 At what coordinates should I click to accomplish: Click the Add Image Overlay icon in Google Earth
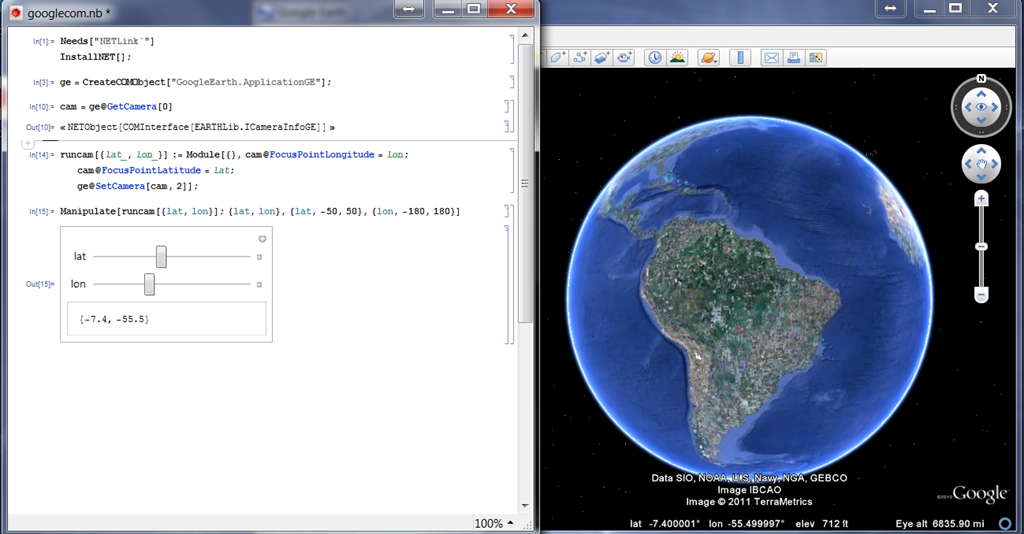coord(601,57)
